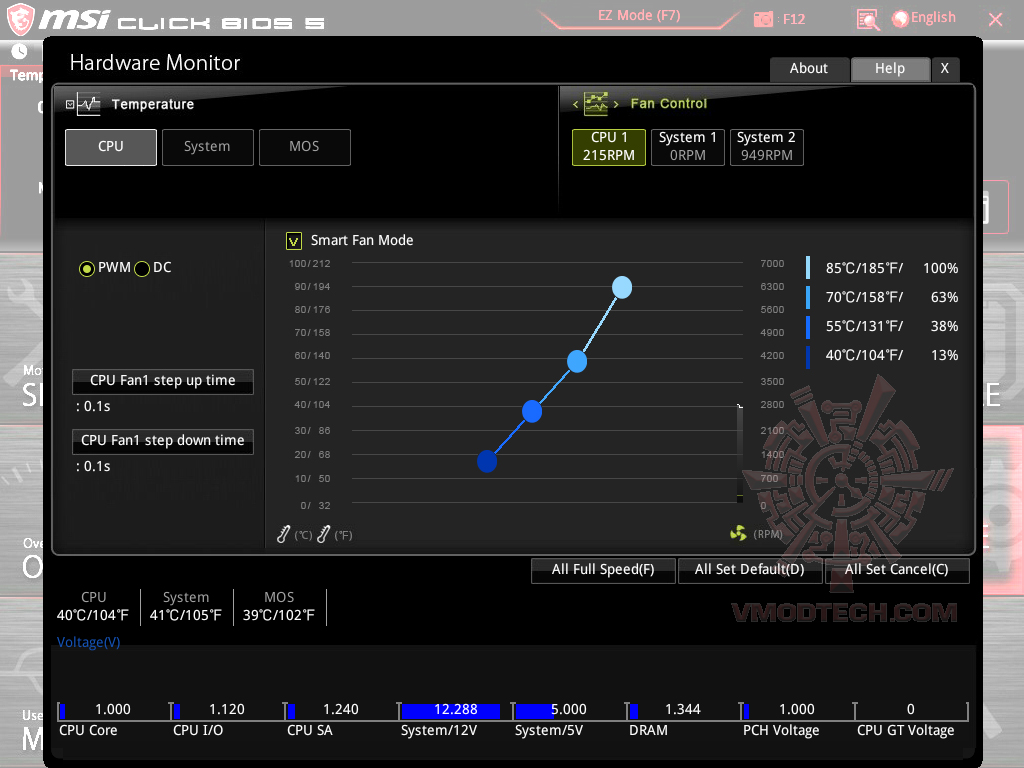Click the green RPM fan icon

coord(738,534)
